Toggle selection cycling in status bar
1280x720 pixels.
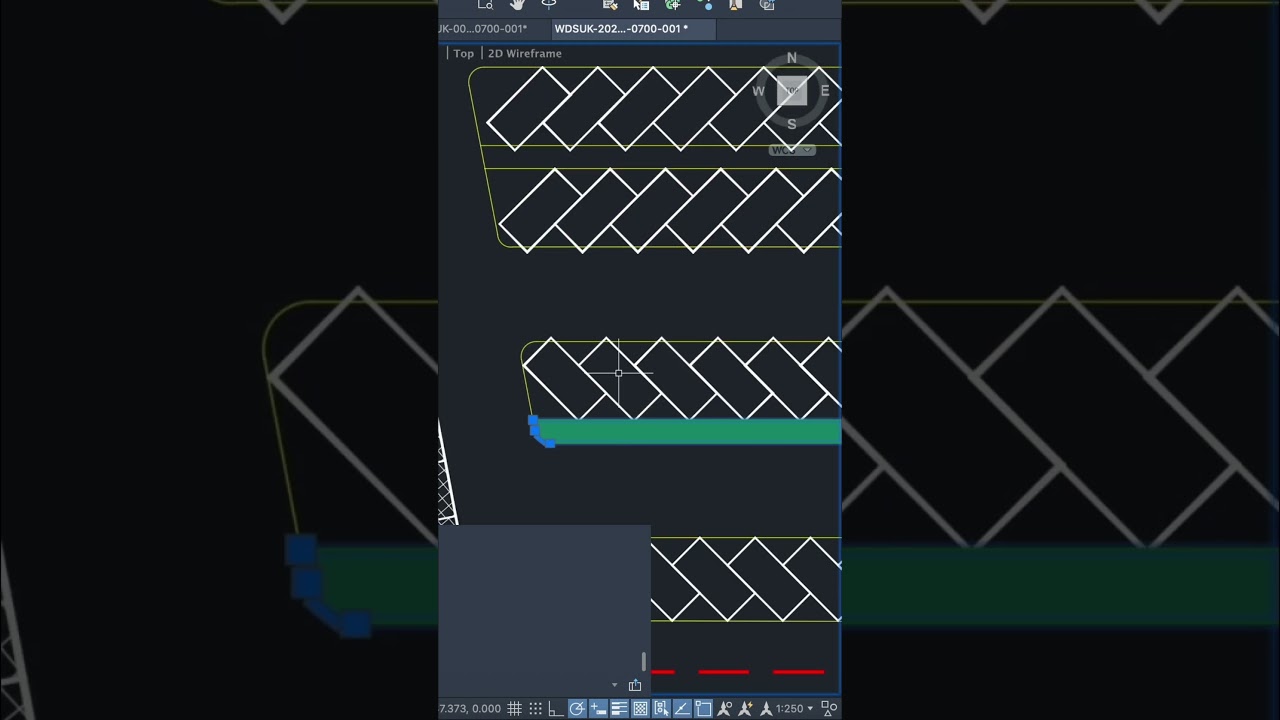tap(661, 709)
